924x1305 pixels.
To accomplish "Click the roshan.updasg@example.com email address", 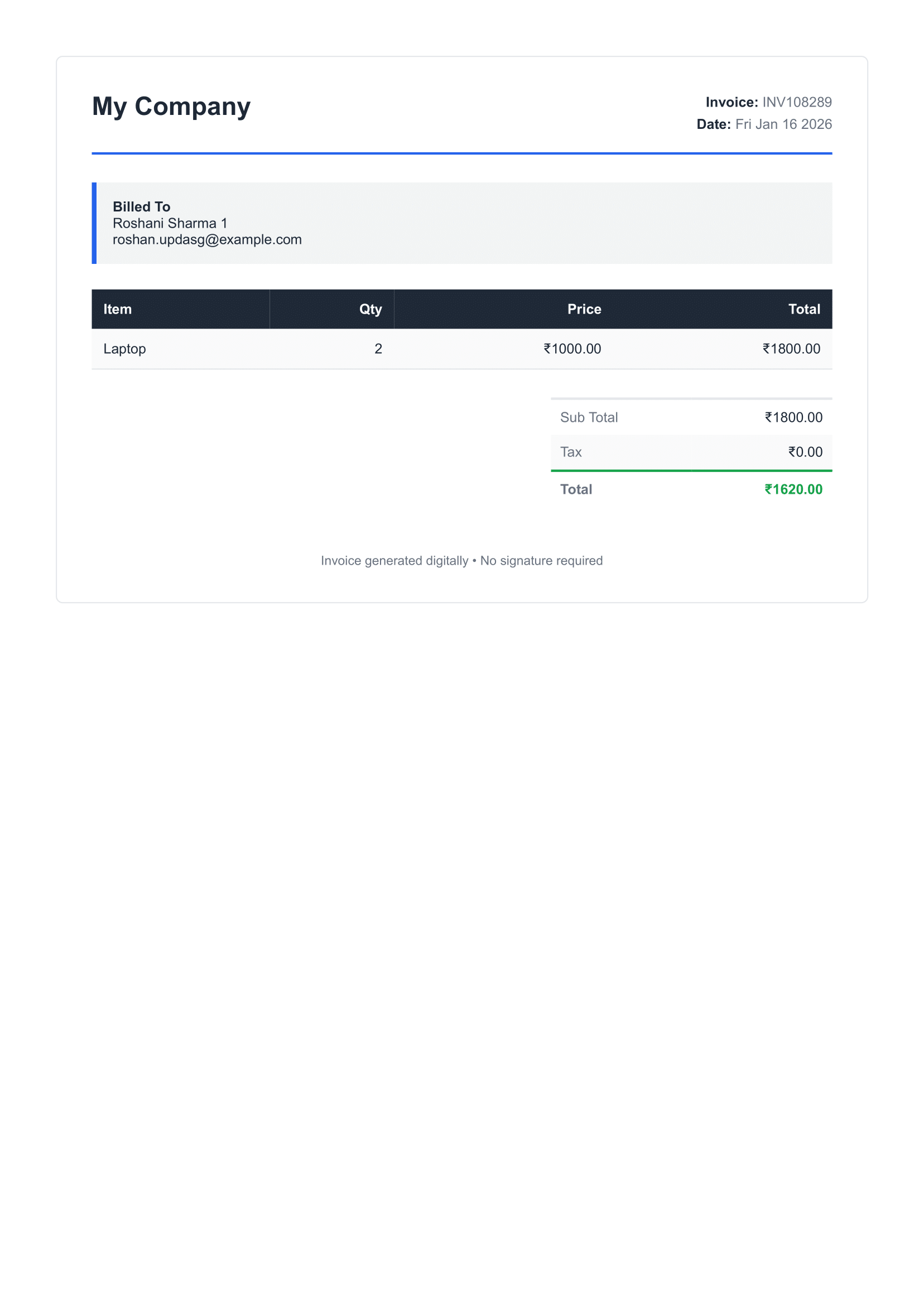I will click(207, 239).
